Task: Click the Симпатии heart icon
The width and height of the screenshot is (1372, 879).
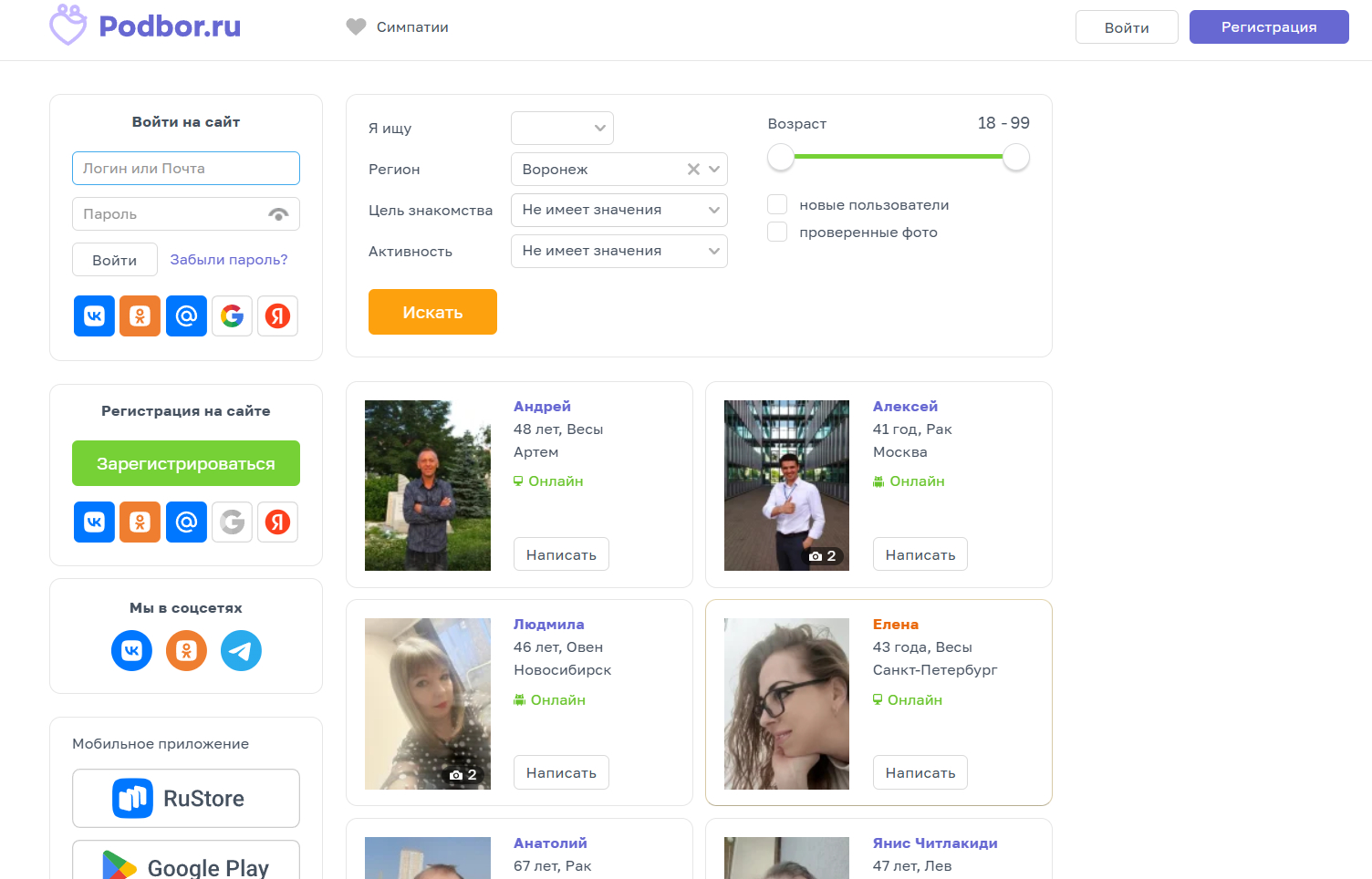Action: point(356,27)
